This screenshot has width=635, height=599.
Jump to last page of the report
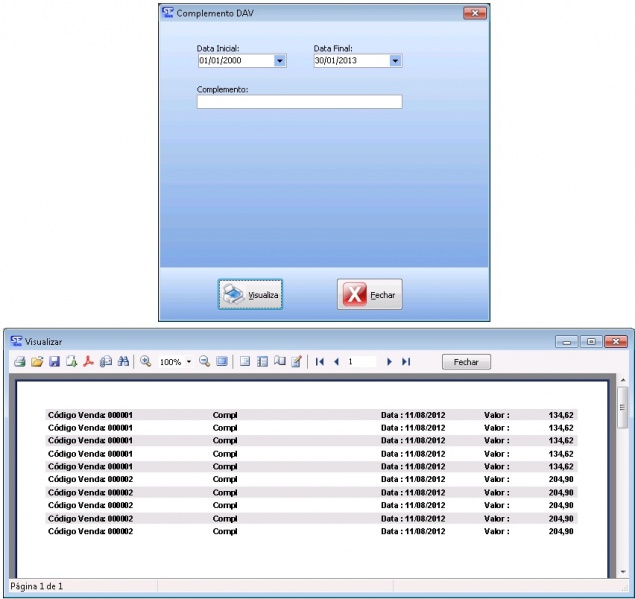[406, 362]
